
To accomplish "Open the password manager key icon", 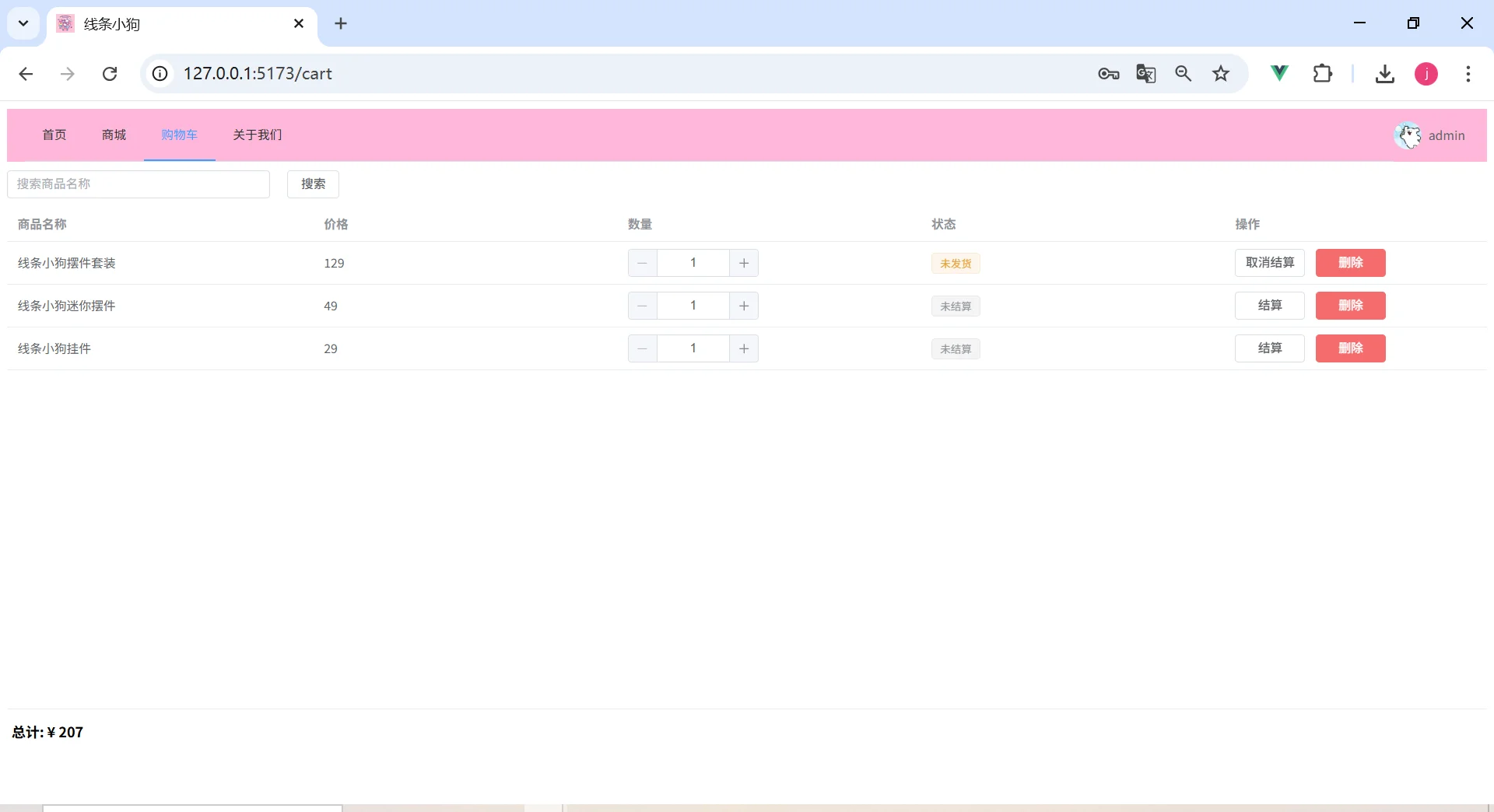I will click(1109, 74).
